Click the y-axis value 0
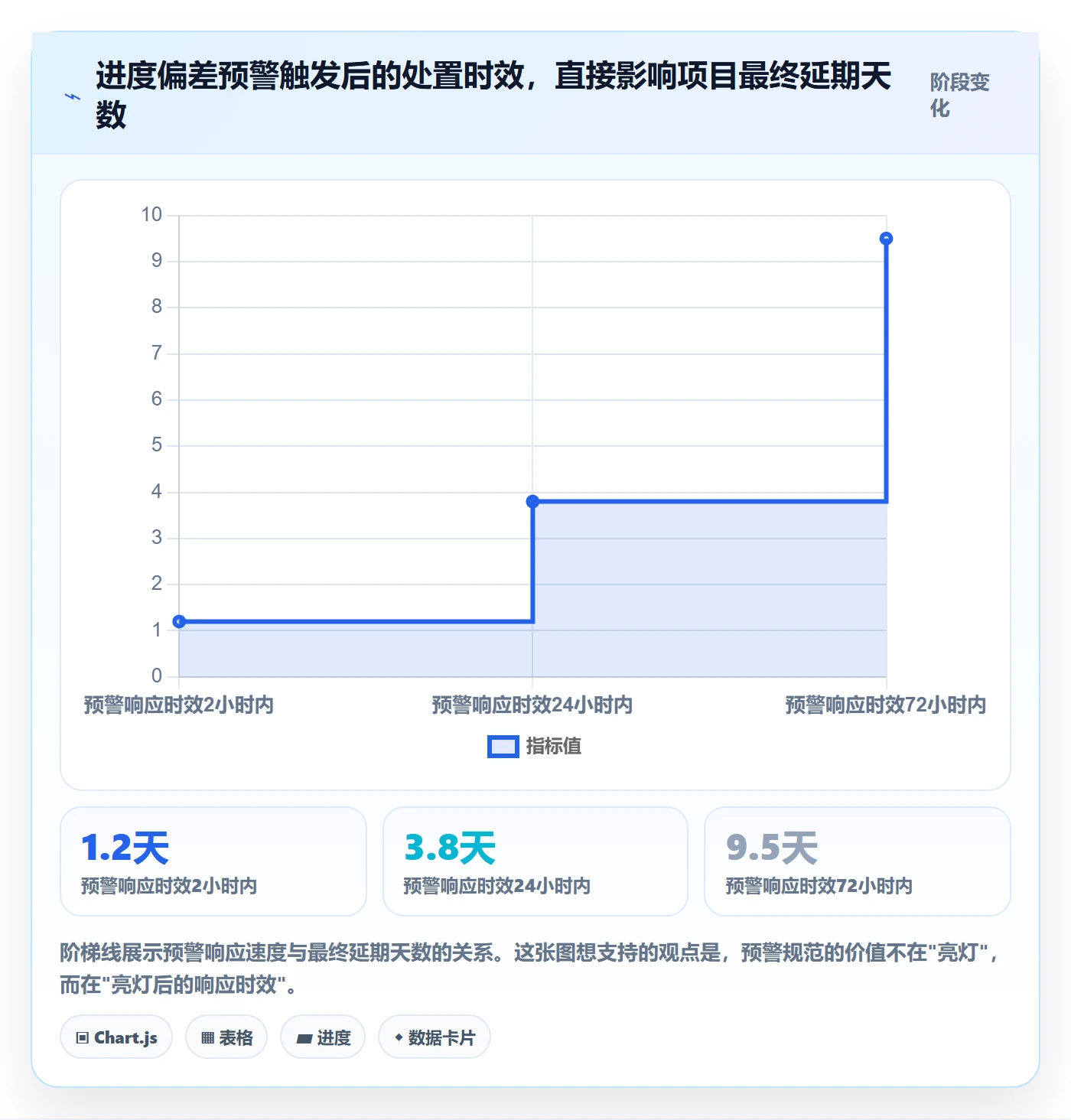The width and height of the screenshot is (1071, 1120). click(x=157, y=676)
